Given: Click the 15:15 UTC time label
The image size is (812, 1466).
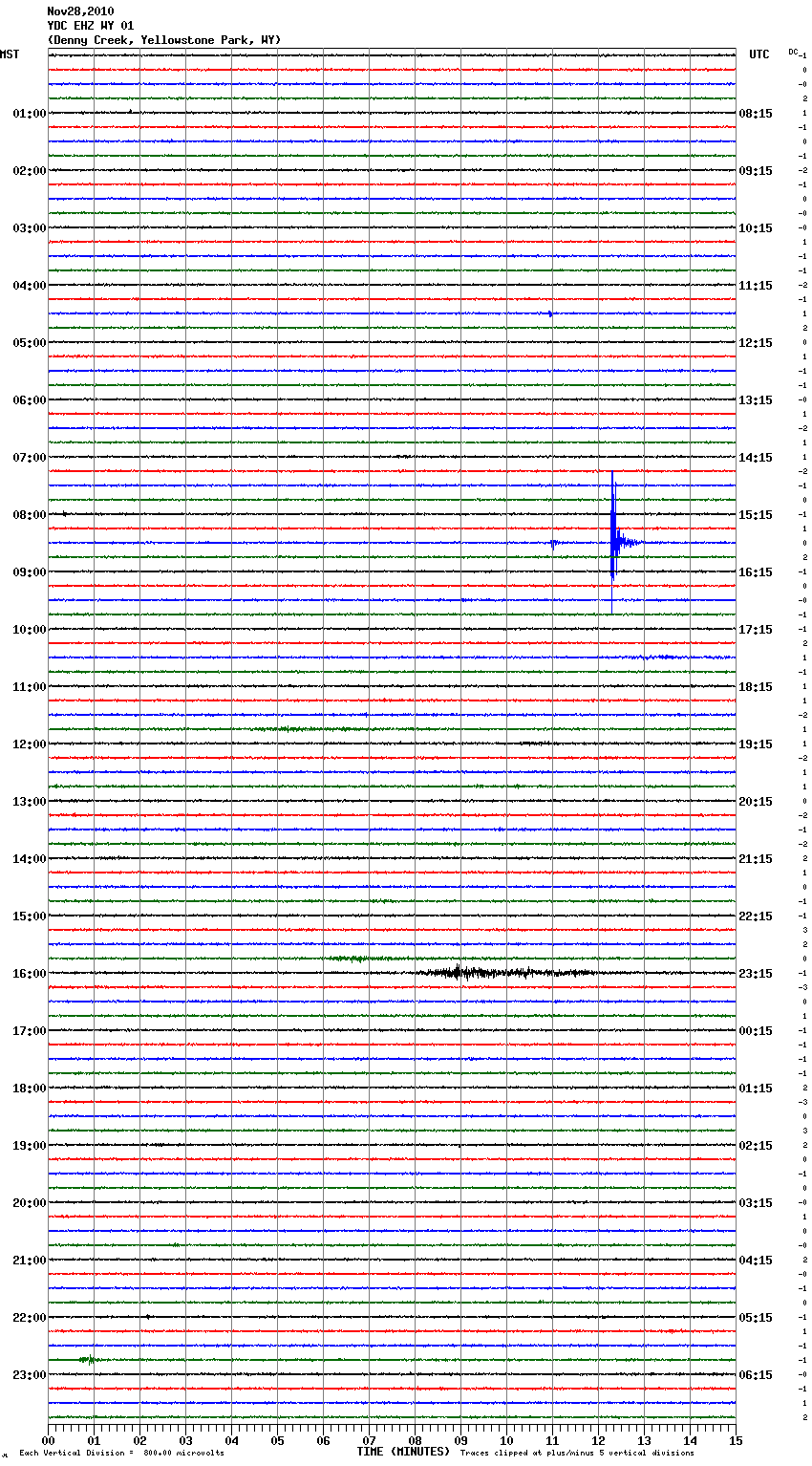Looking at the screenshot, I should pyautogui.click(x=756, y=515).
